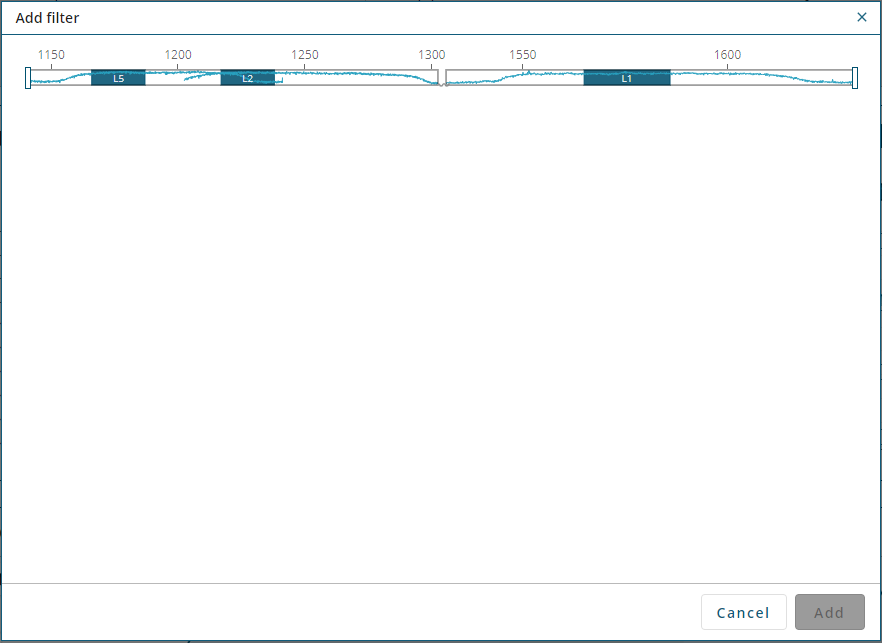Click the 1250 MHz tick label
Screen dimensions: 882x643
pos(305,55)
